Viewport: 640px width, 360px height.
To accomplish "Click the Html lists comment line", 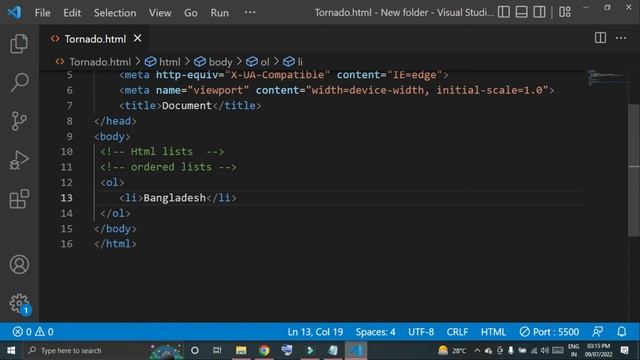I will pyautogui.click(x=162, y=152).
